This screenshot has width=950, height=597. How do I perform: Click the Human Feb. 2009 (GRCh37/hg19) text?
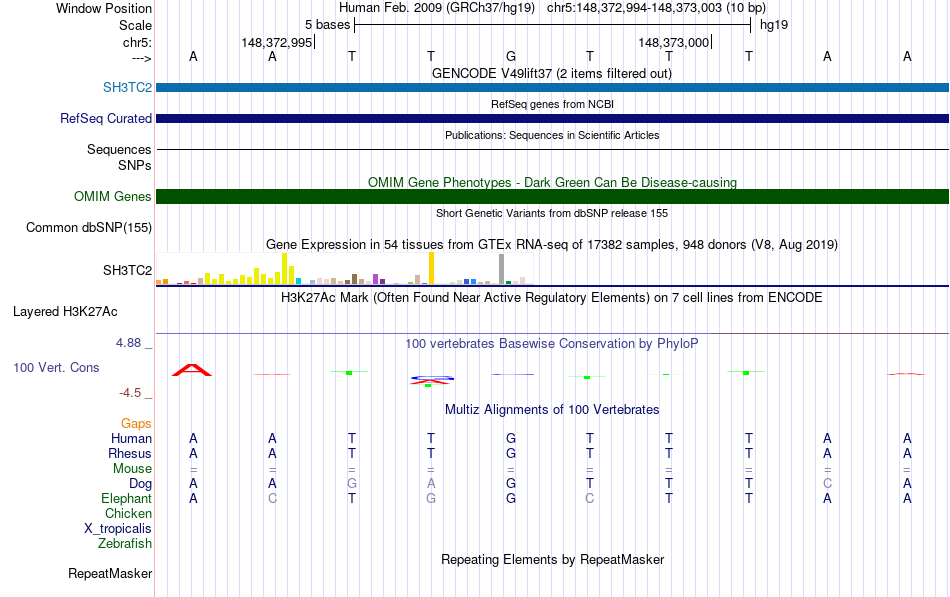[437, 8]
